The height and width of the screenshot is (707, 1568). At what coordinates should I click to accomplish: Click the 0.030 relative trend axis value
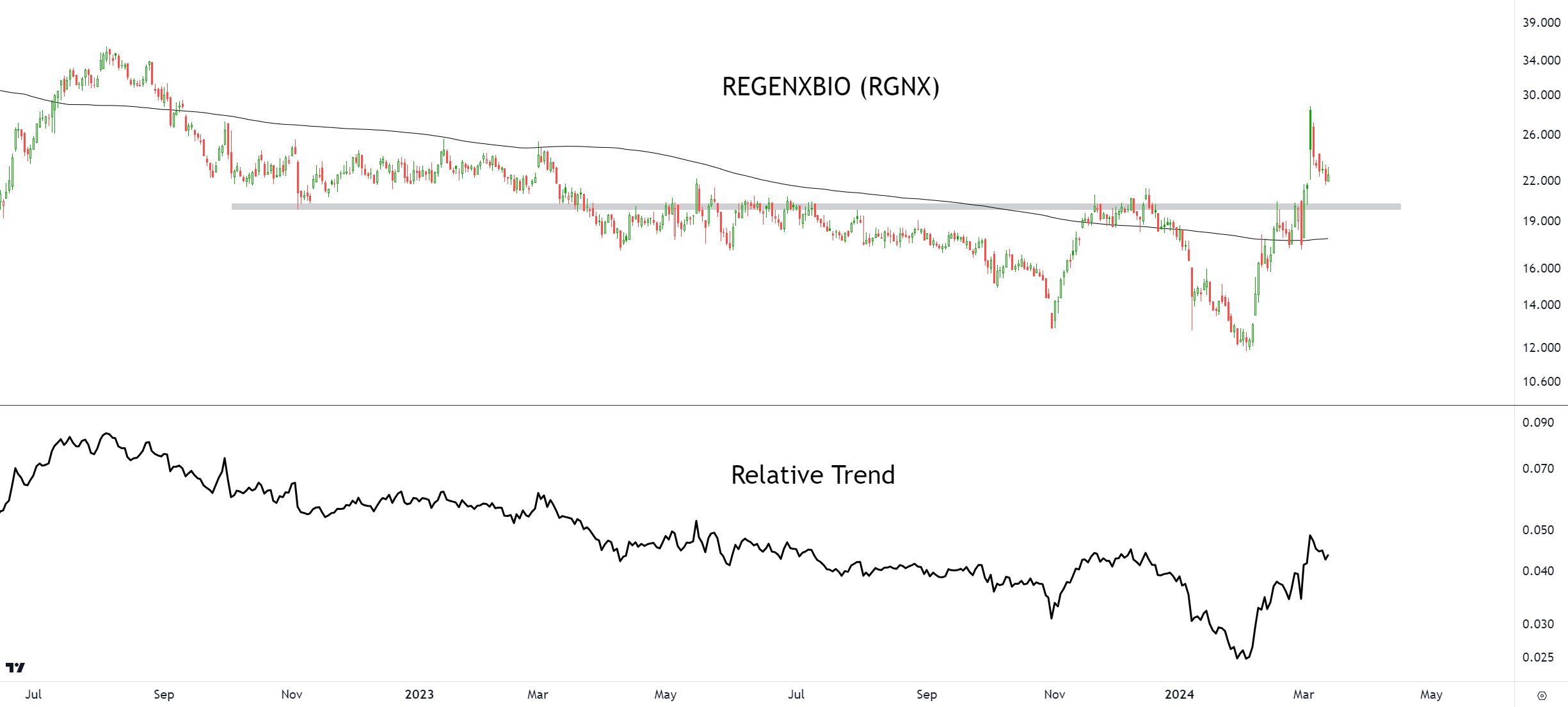pyautogui.click(x=1538, y=624)
